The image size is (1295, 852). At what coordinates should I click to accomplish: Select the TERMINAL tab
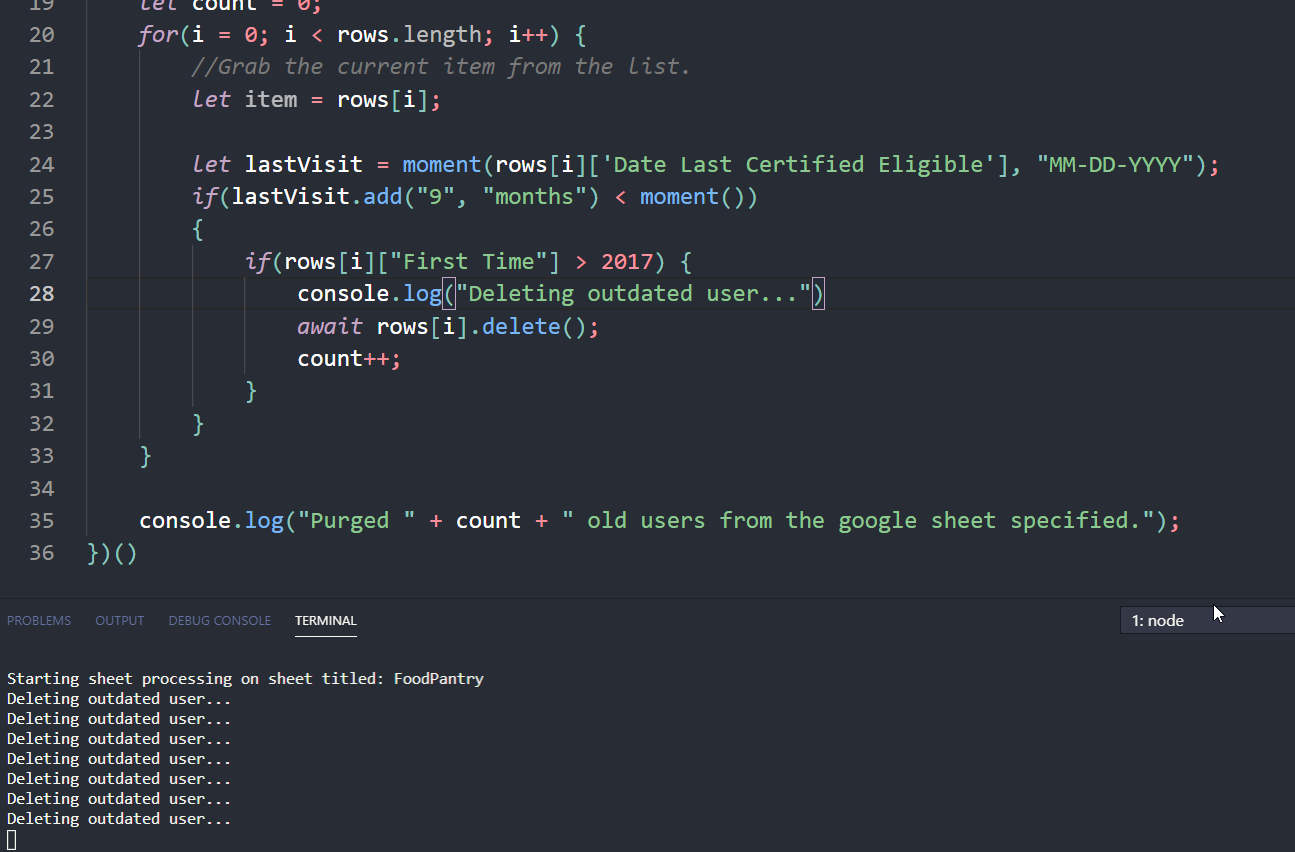click(325, 620)
